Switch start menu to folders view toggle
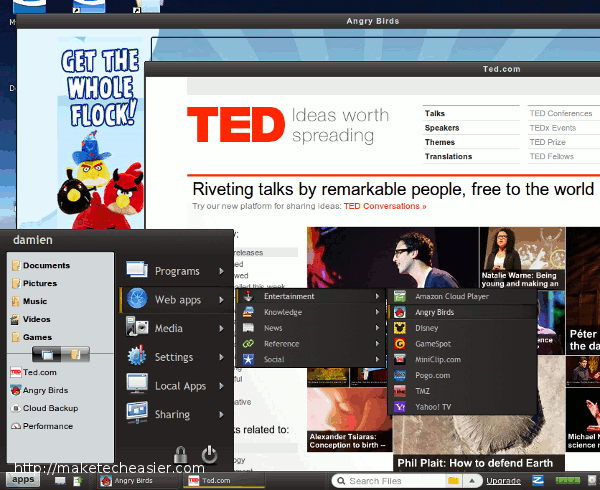The image size is (600, 490). [73, 353]
